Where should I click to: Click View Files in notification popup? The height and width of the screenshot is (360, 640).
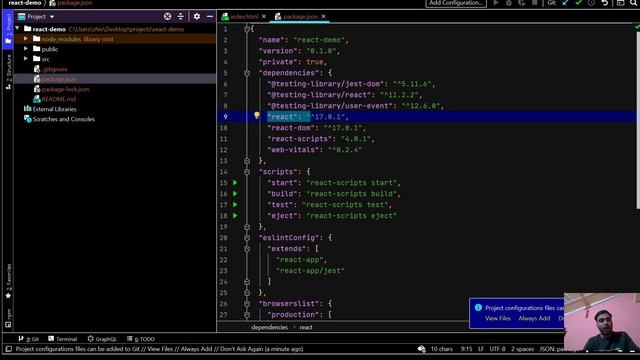coord(498,318)
